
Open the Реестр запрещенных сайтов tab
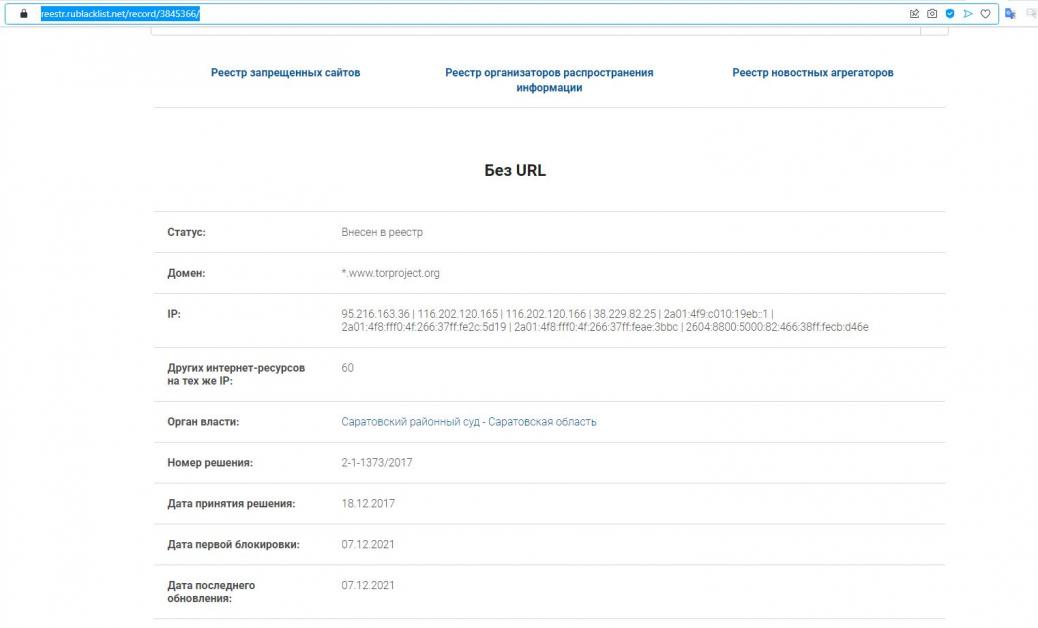coord(285,73)
